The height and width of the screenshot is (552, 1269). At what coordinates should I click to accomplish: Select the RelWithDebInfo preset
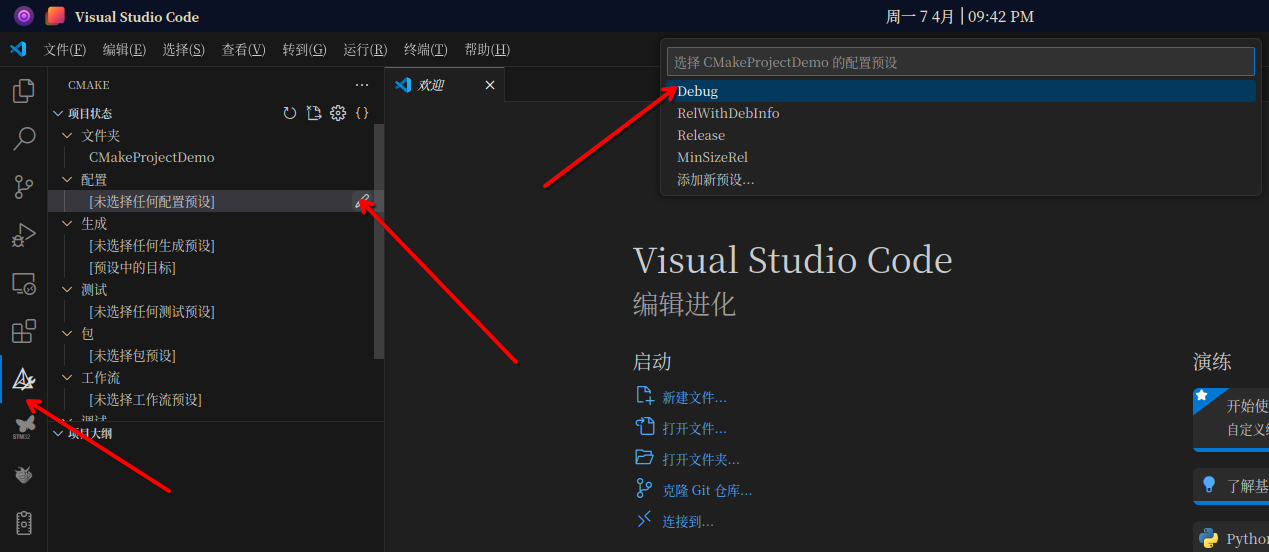pyautogui.click(x=959, y=113)
